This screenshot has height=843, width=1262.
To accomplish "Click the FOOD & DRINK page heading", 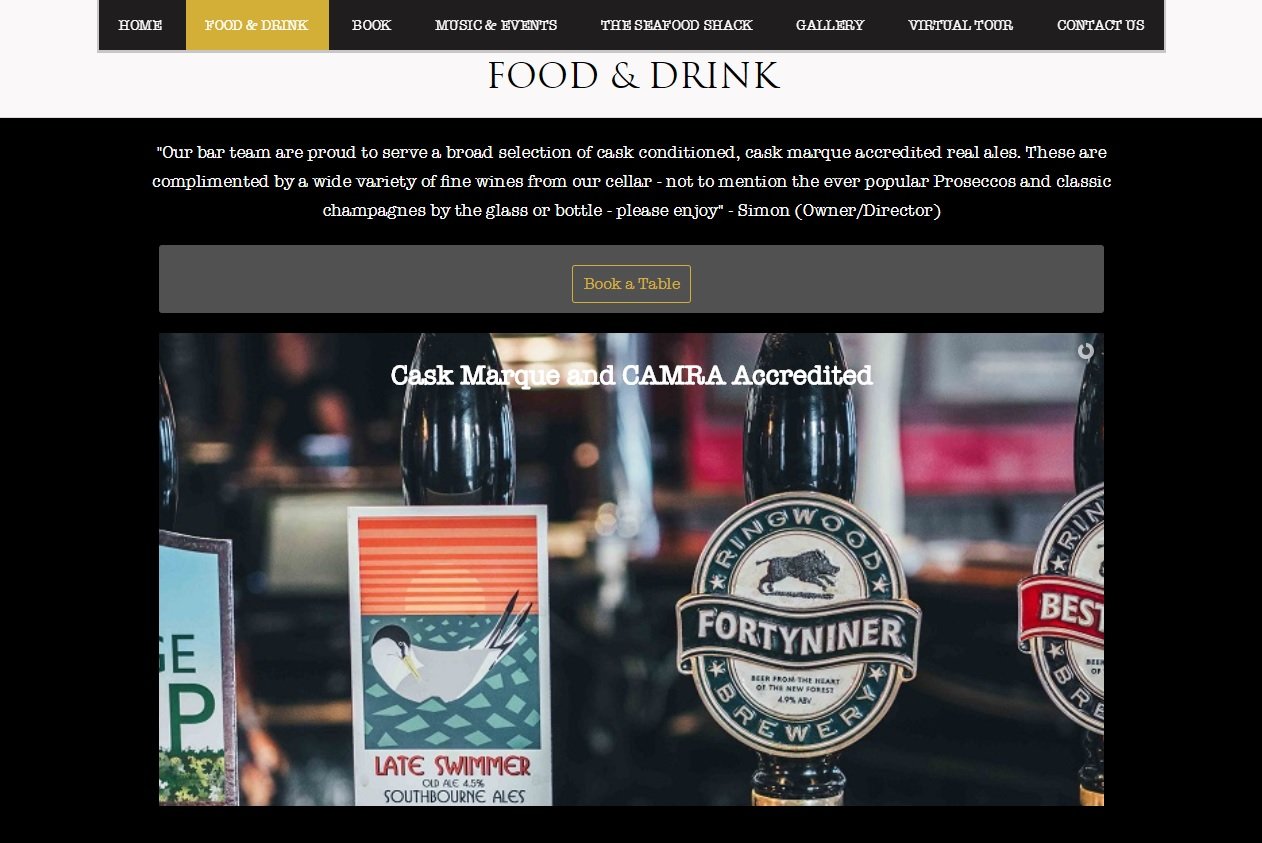I will click(x=633, y=77).
